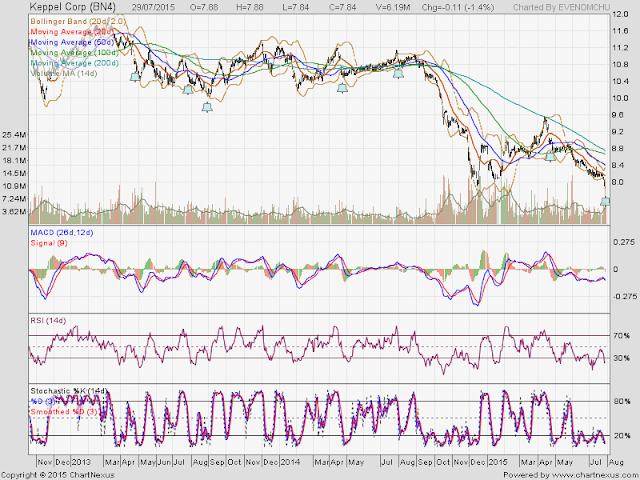This screenshot has width=640, height=480.
Task: Click the Copyright 2015 ChartNexus notice
Action: coord(58,475)
